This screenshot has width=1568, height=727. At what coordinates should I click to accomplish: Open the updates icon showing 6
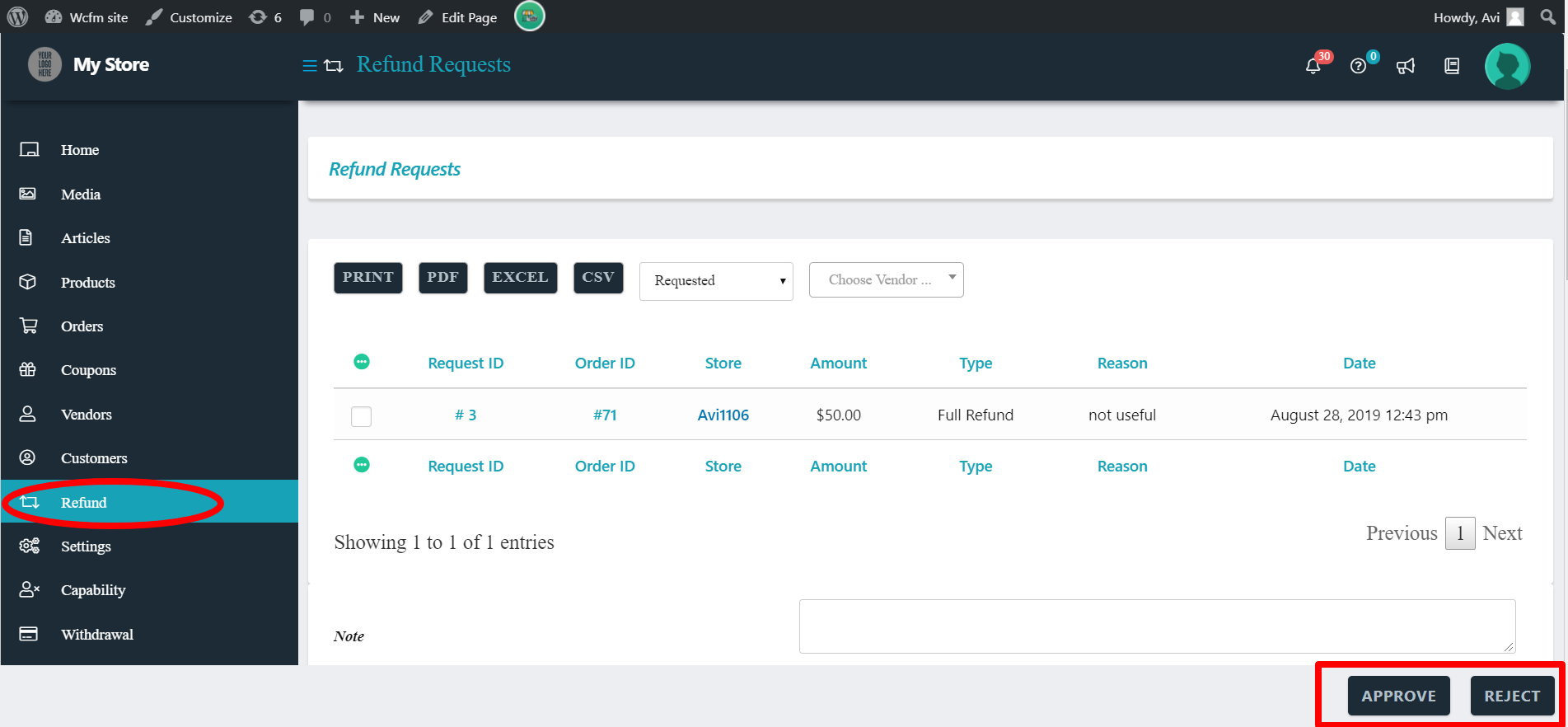click(x=265, y=17)
